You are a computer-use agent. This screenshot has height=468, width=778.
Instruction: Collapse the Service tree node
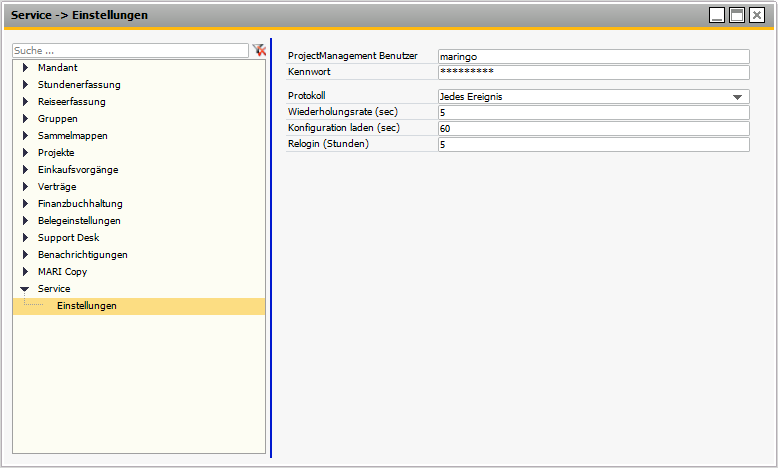click(x=26, y=288)
